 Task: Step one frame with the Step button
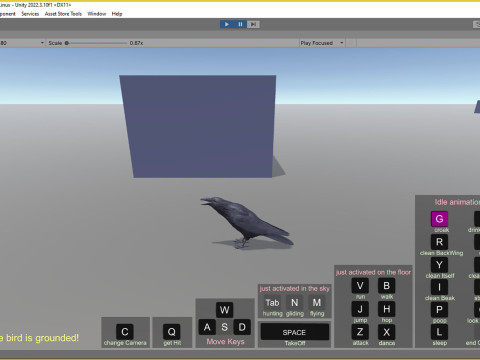(x=253, y=24)
